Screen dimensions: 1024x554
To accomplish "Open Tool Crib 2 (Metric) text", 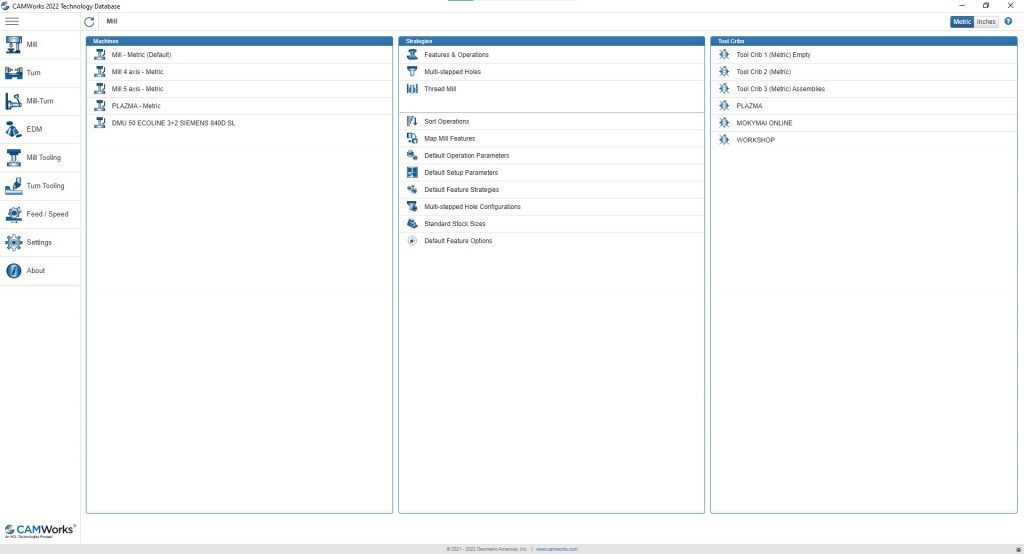I will coord(763,72).
